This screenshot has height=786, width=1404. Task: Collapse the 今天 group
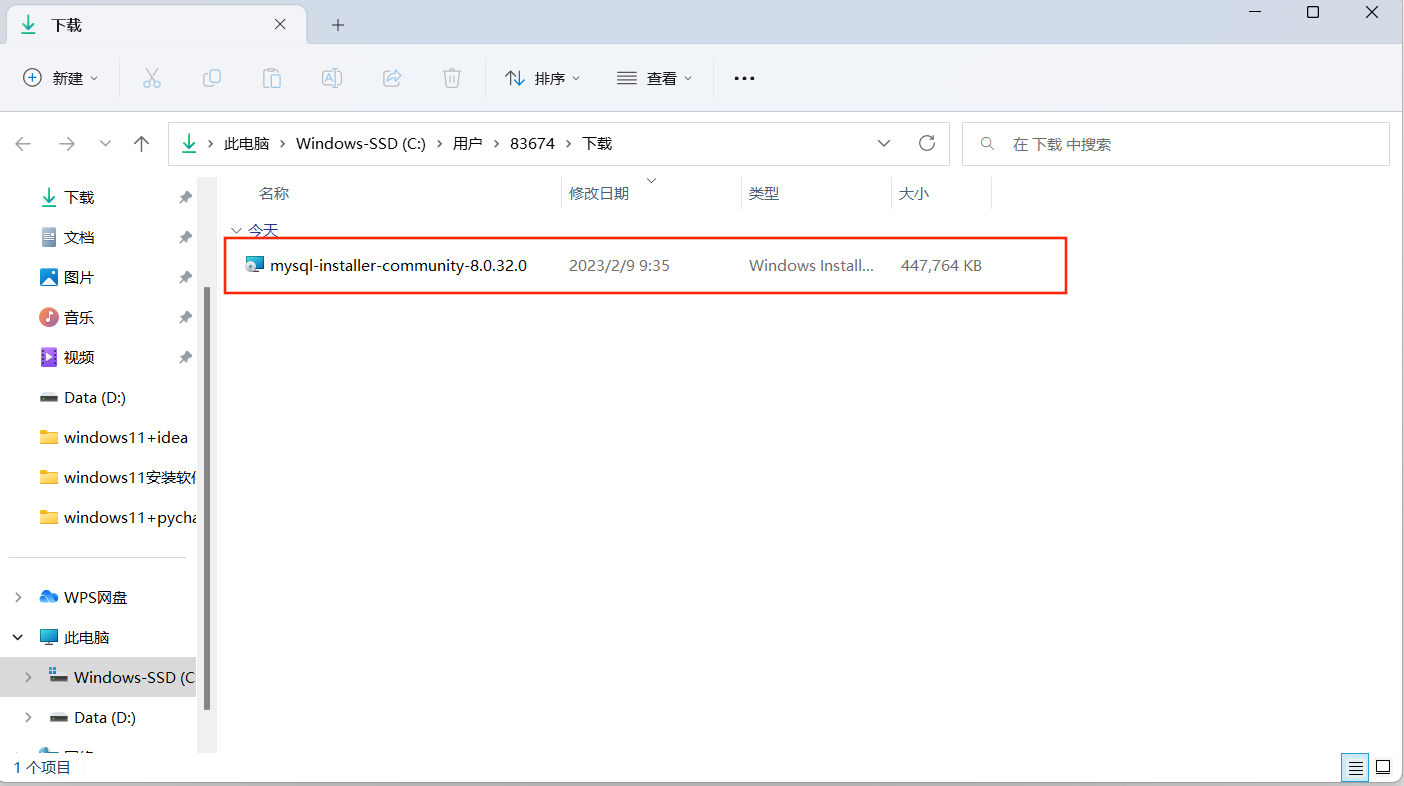point(236,230)
